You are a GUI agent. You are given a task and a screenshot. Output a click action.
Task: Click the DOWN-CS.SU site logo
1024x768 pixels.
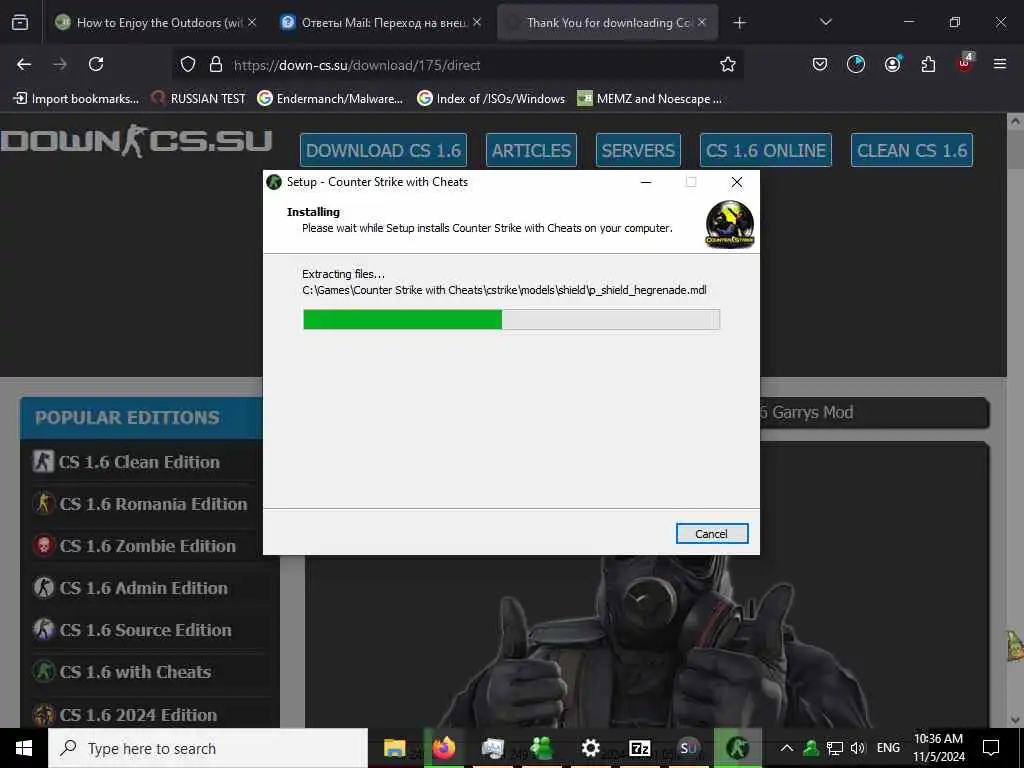(x=136, y=141)
